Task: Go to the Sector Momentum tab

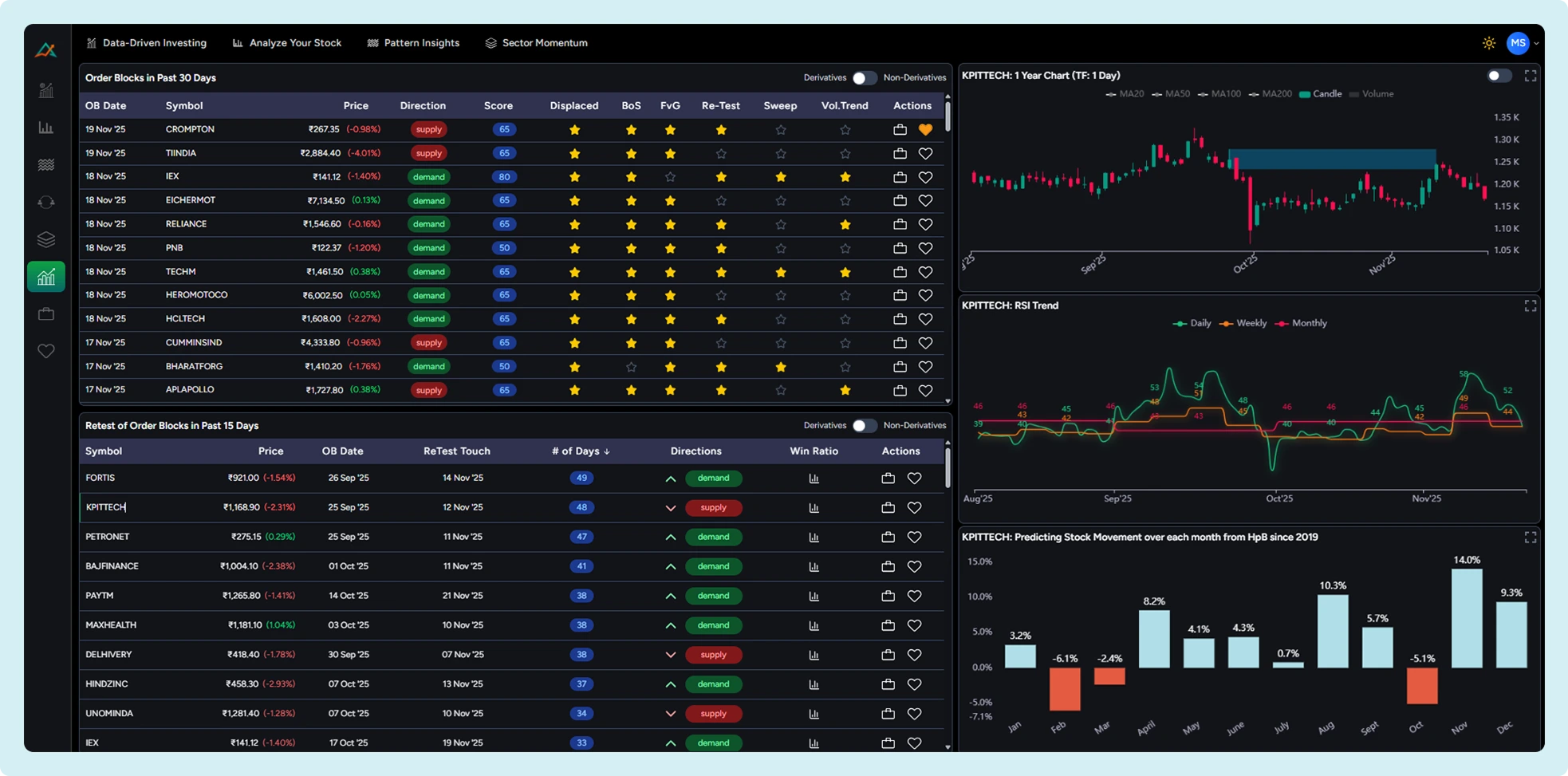Action: [537, 43]
